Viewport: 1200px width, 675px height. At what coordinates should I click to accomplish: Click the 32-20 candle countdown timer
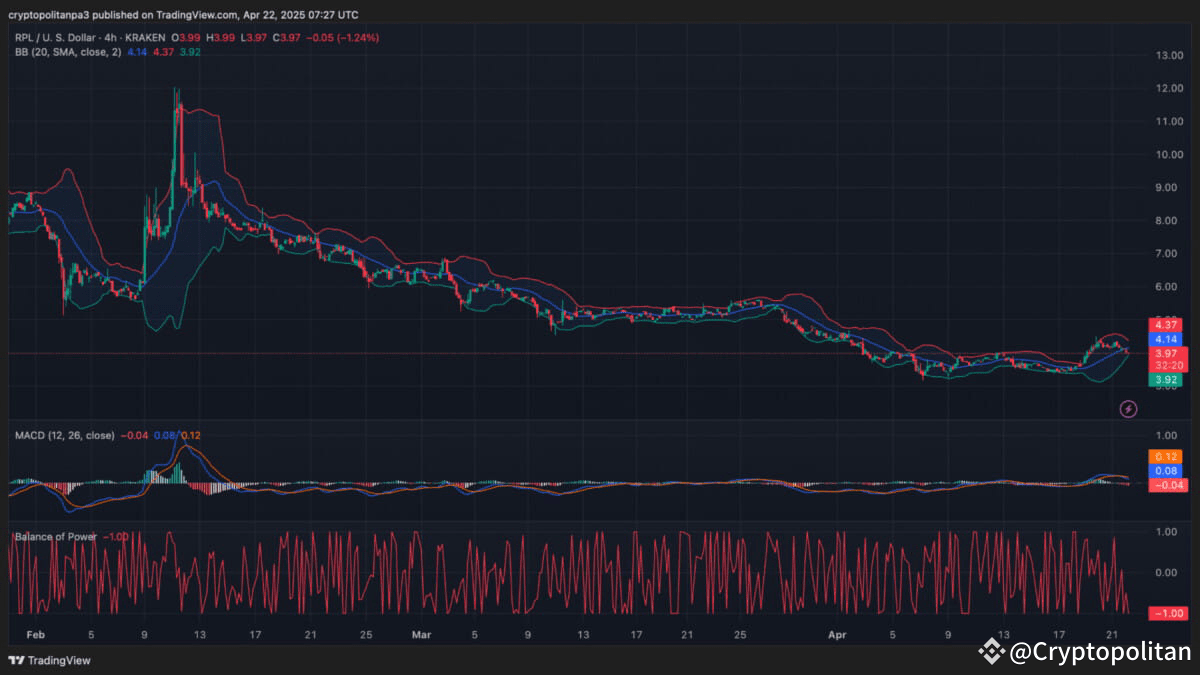pyautogui.click(x=1164, y=366)
